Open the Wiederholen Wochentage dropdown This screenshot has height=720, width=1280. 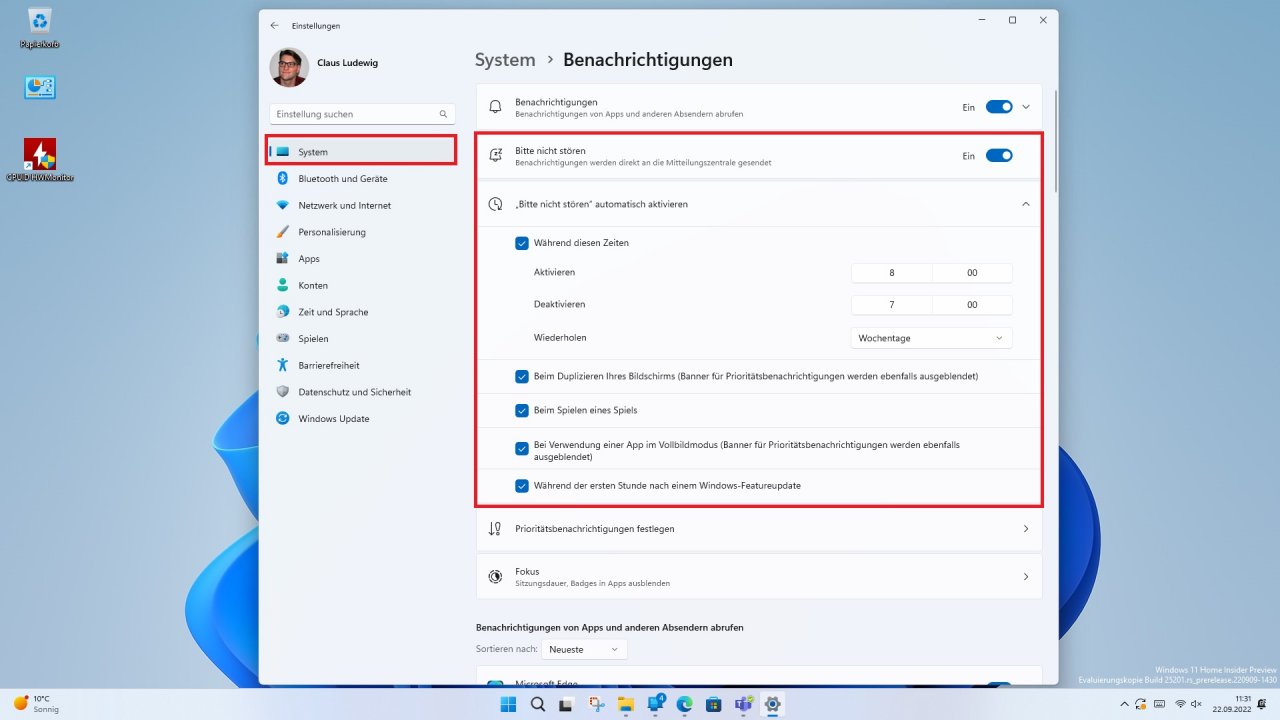[931, 338]
